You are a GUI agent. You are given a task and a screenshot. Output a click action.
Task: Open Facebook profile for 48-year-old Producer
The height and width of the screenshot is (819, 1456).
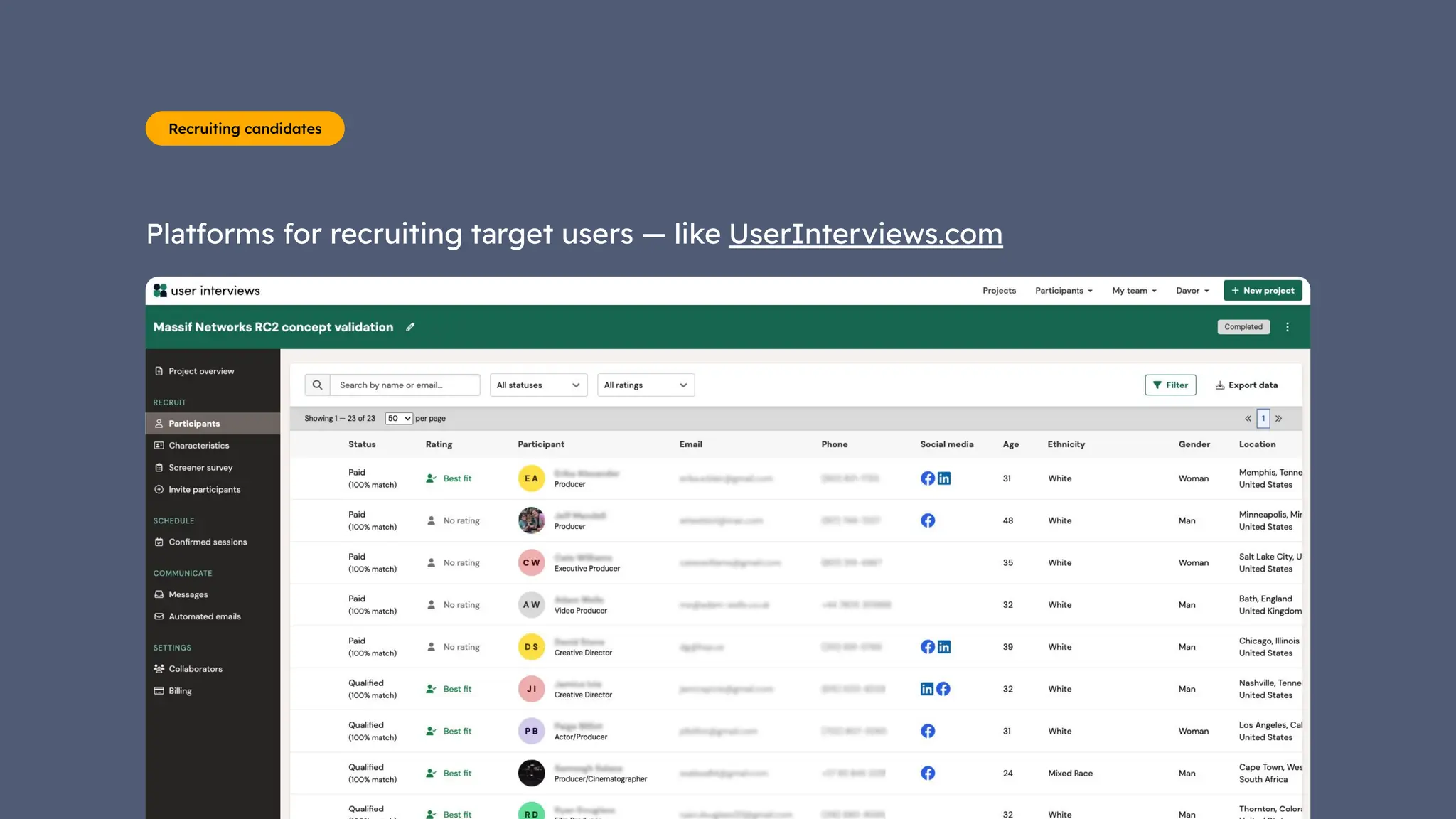[x=928, y=520]
